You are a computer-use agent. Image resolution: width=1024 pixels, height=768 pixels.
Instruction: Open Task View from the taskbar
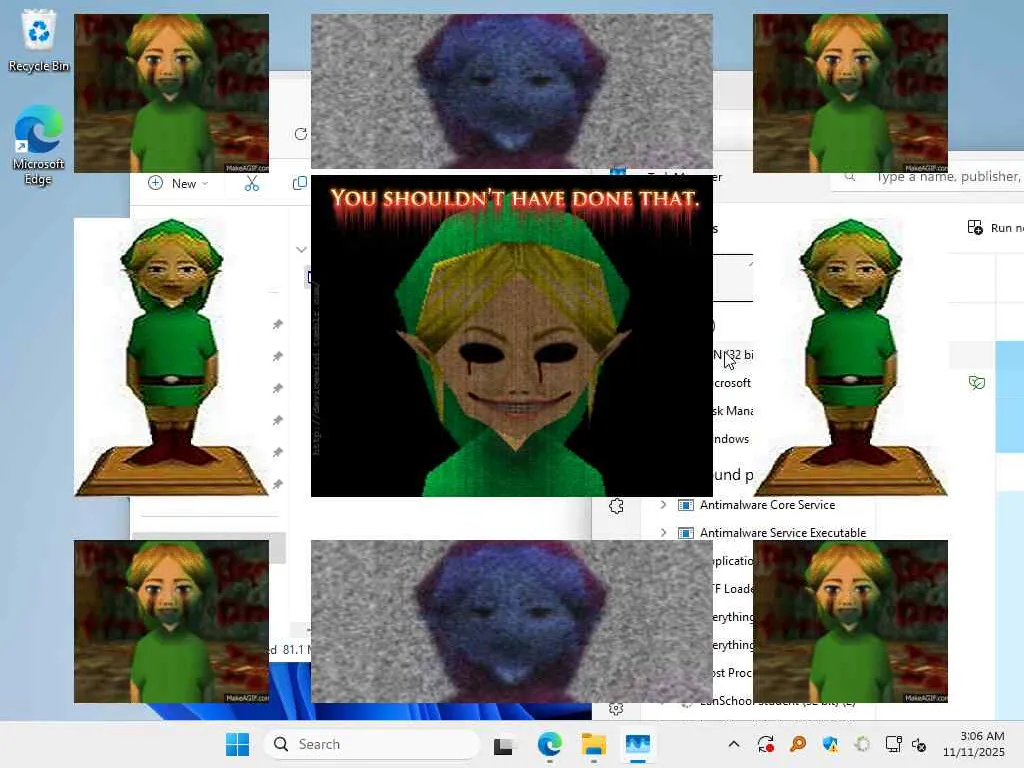(504, 744)
